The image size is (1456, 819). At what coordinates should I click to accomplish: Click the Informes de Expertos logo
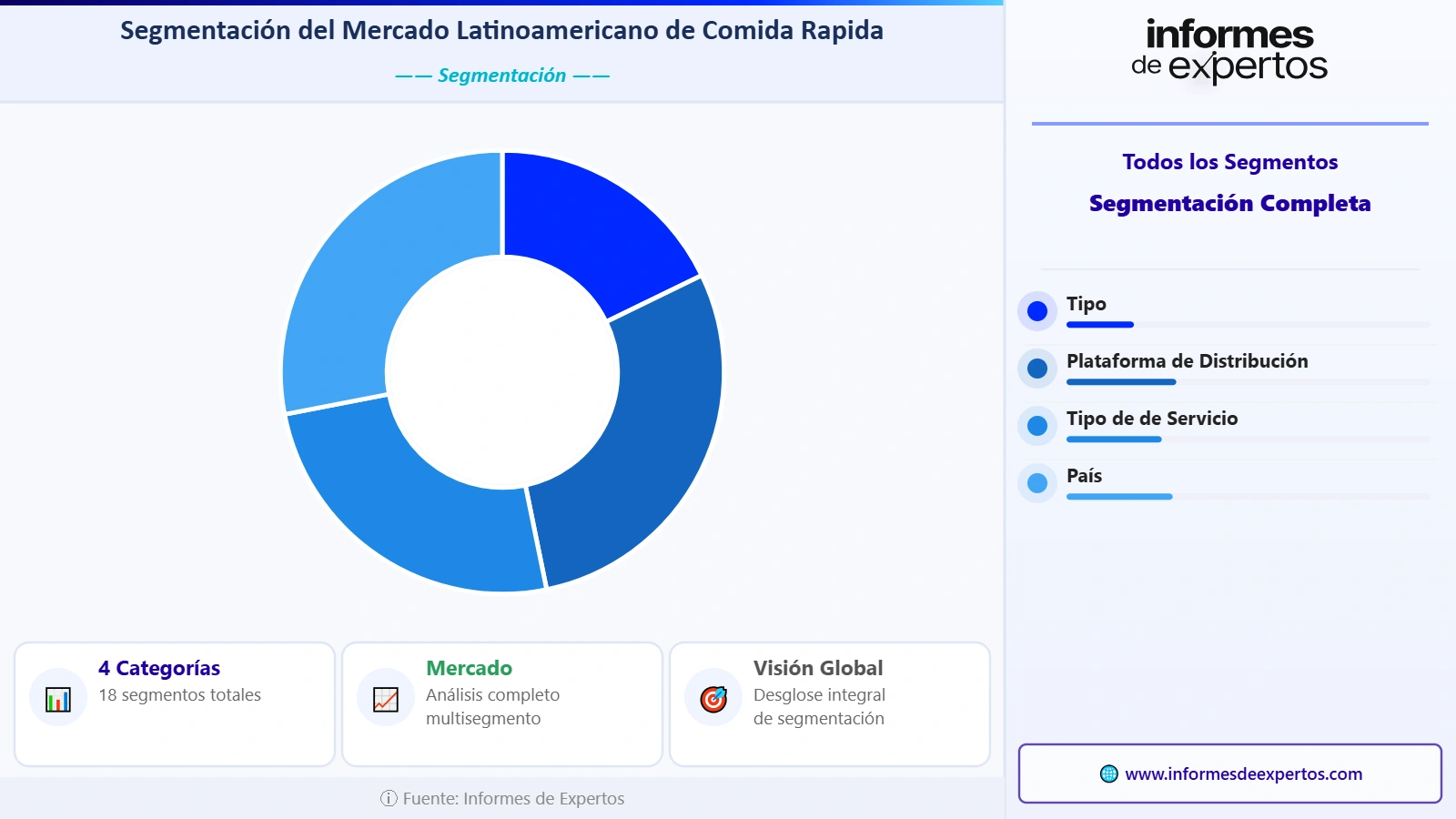pos(1229,52)
